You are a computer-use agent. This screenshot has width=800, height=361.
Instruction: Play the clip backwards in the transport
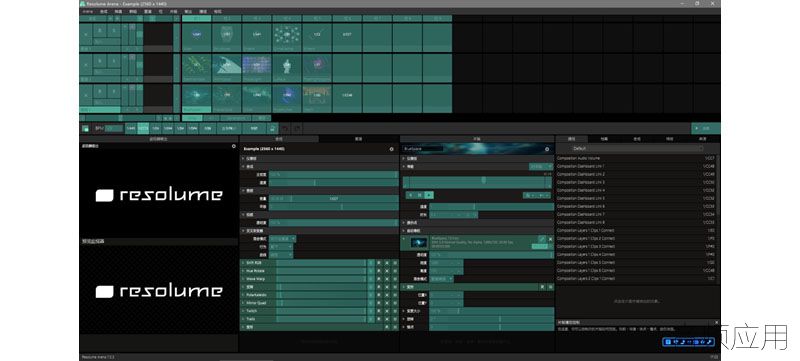(x=410, y=195)
